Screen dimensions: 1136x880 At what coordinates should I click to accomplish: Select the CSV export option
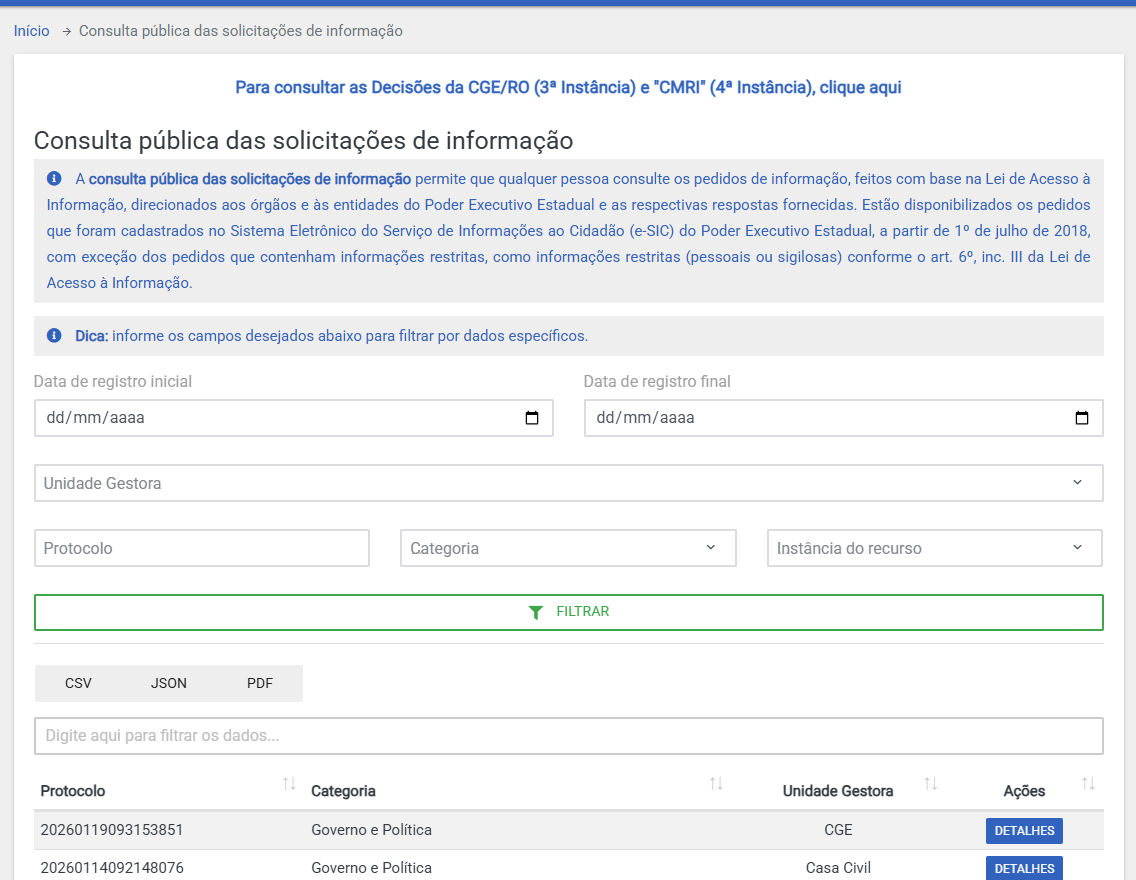(78, 683)
